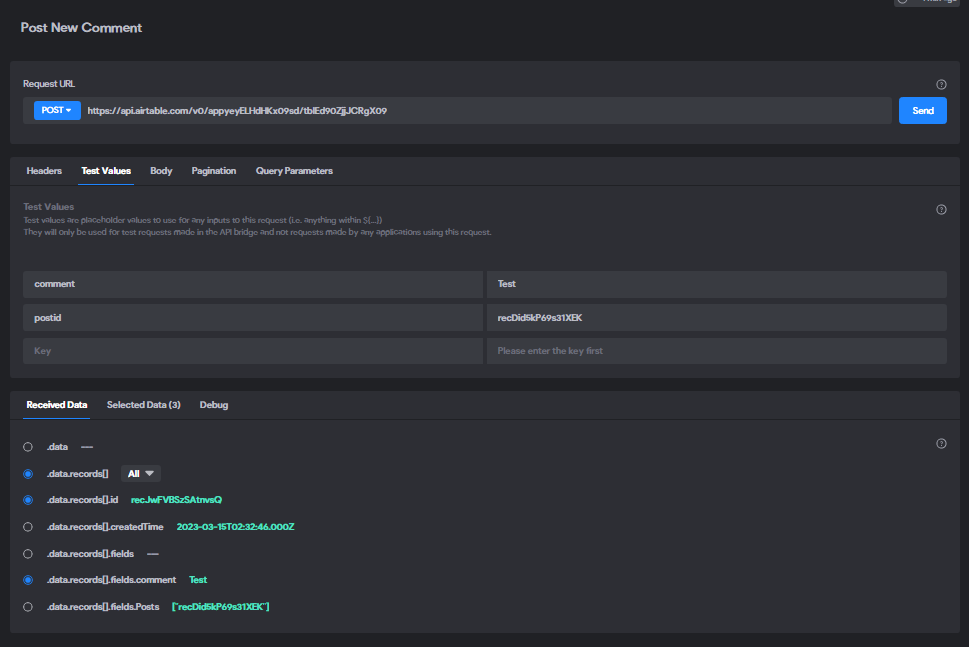This screenshot has width=969, height=647.
Task: Click the Posts array value ["recDid5kP69s31XEK"]
Action: 221,607
